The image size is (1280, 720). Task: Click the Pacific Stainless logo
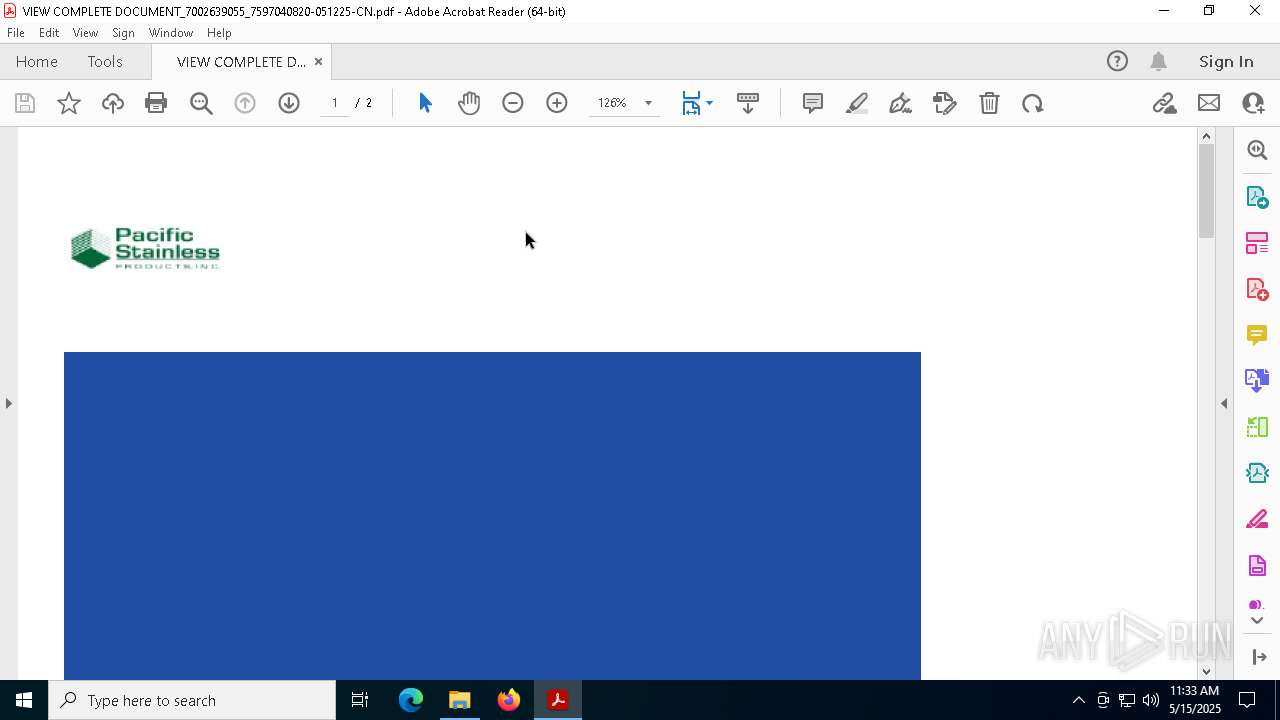click(x=145, y=248)
